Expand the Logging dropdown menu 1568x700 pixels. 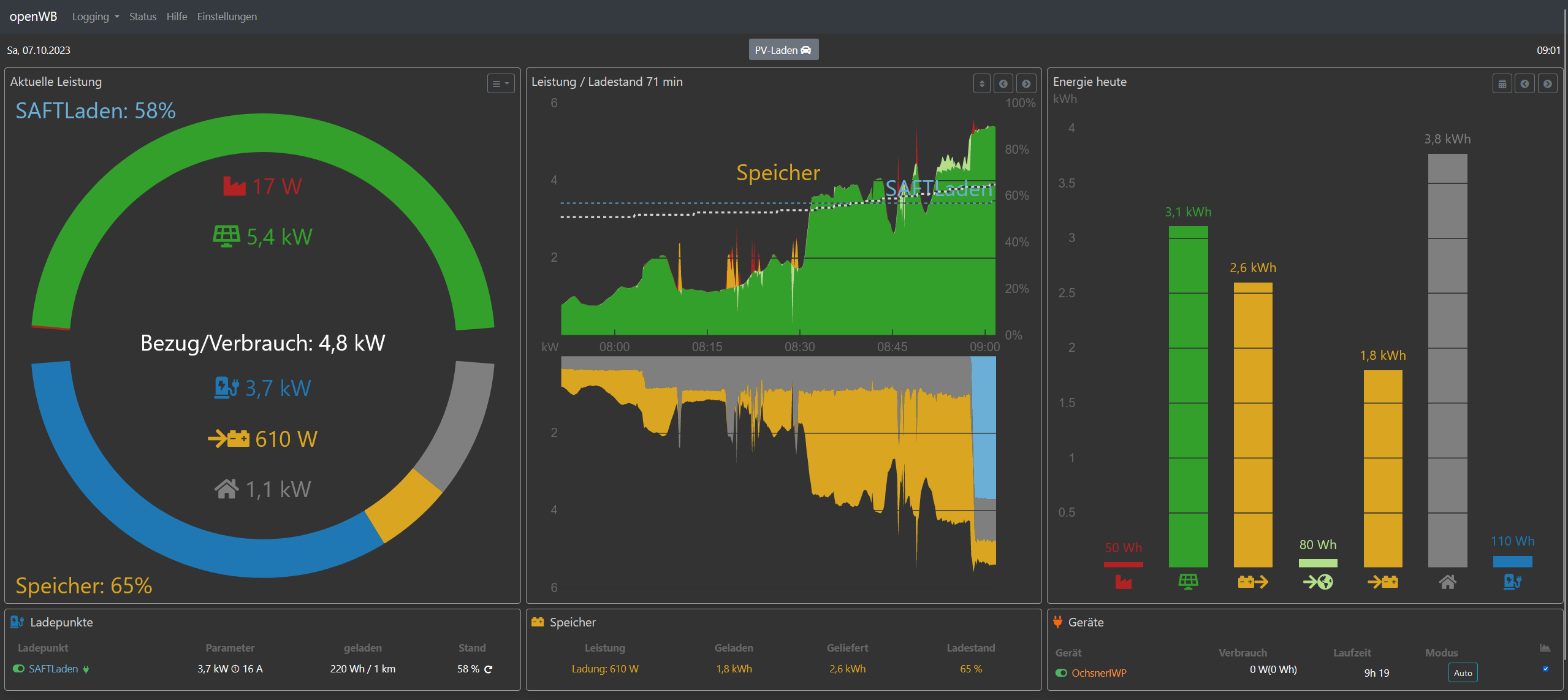pos(95,17)
